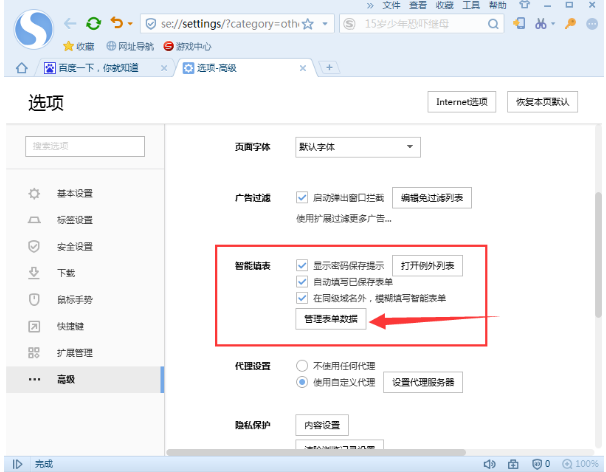Expand the hidden menu chevron
Image resolution: width=606 pixels, height=472 pixels.
tap(370, 5)
